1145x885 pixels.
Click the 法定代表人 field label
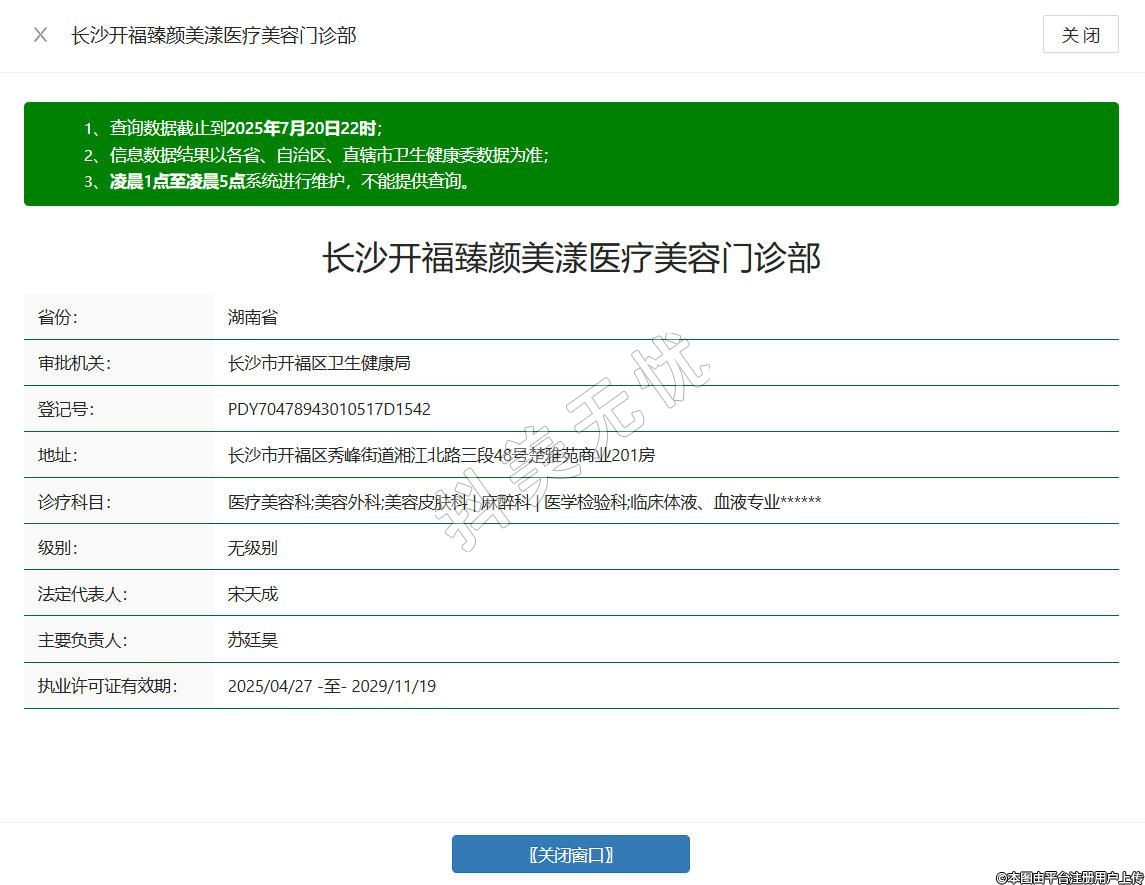(x=82, y=594)
